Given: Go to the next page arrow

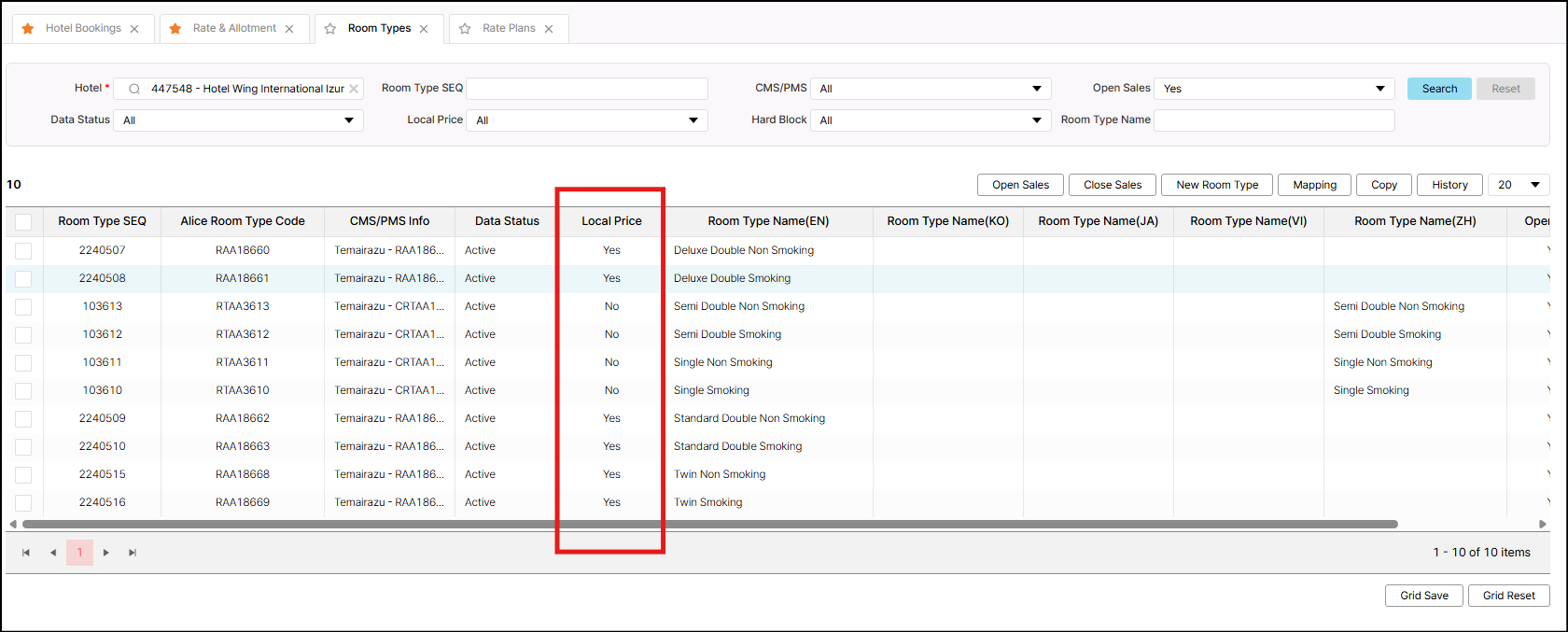Looking at the screenshot, I should 106,553.
